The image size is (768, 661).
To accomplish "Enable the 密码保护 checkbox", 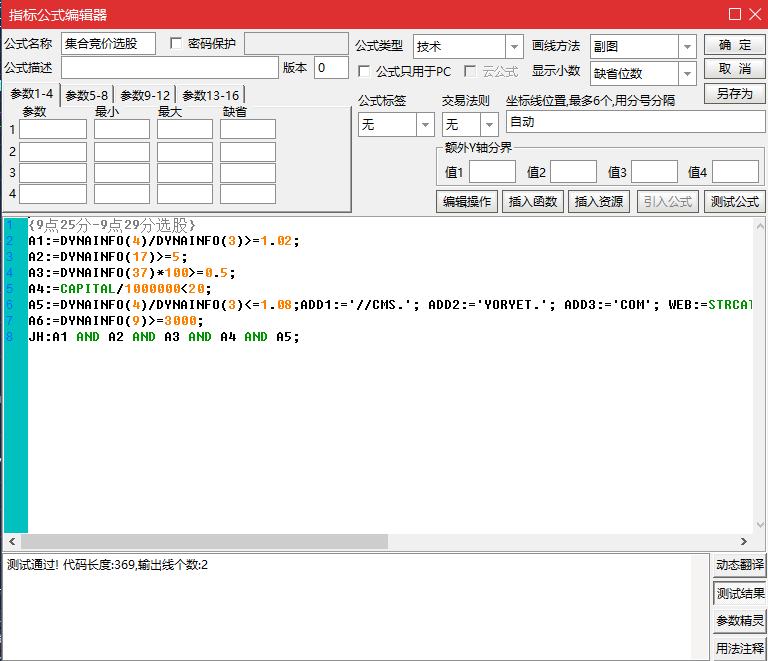I will tap(177, 43).
